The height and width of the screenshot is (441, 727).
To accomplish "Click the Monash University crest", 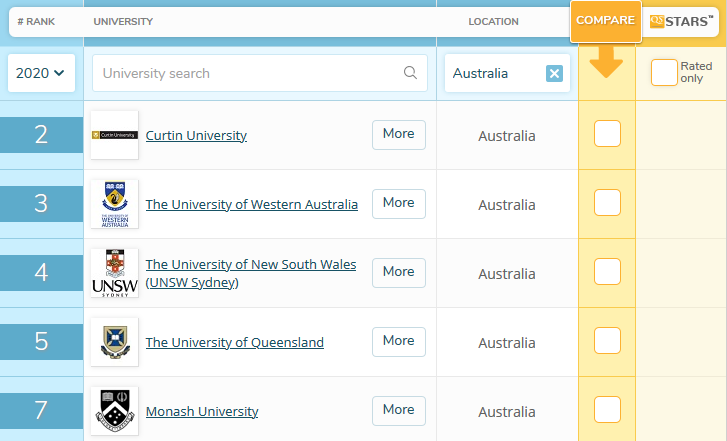I will click(114, 411).
